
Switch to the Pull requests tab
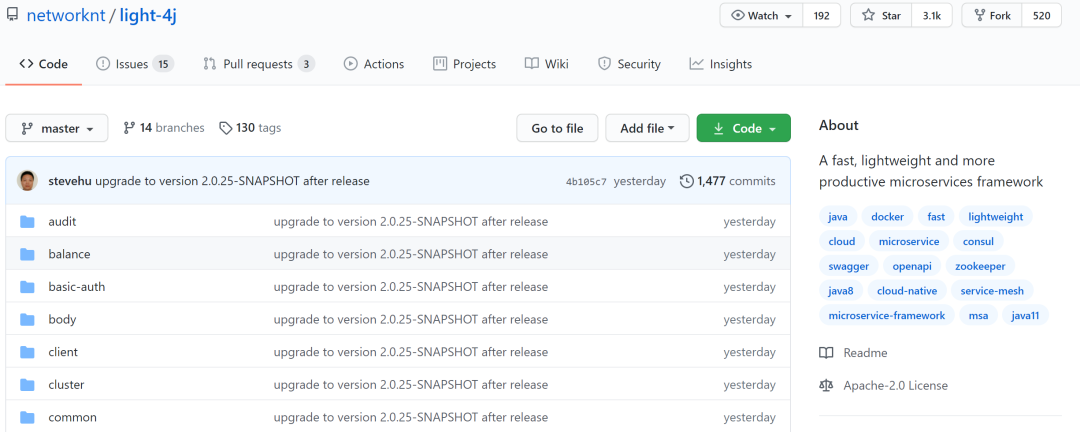point(259,64)
